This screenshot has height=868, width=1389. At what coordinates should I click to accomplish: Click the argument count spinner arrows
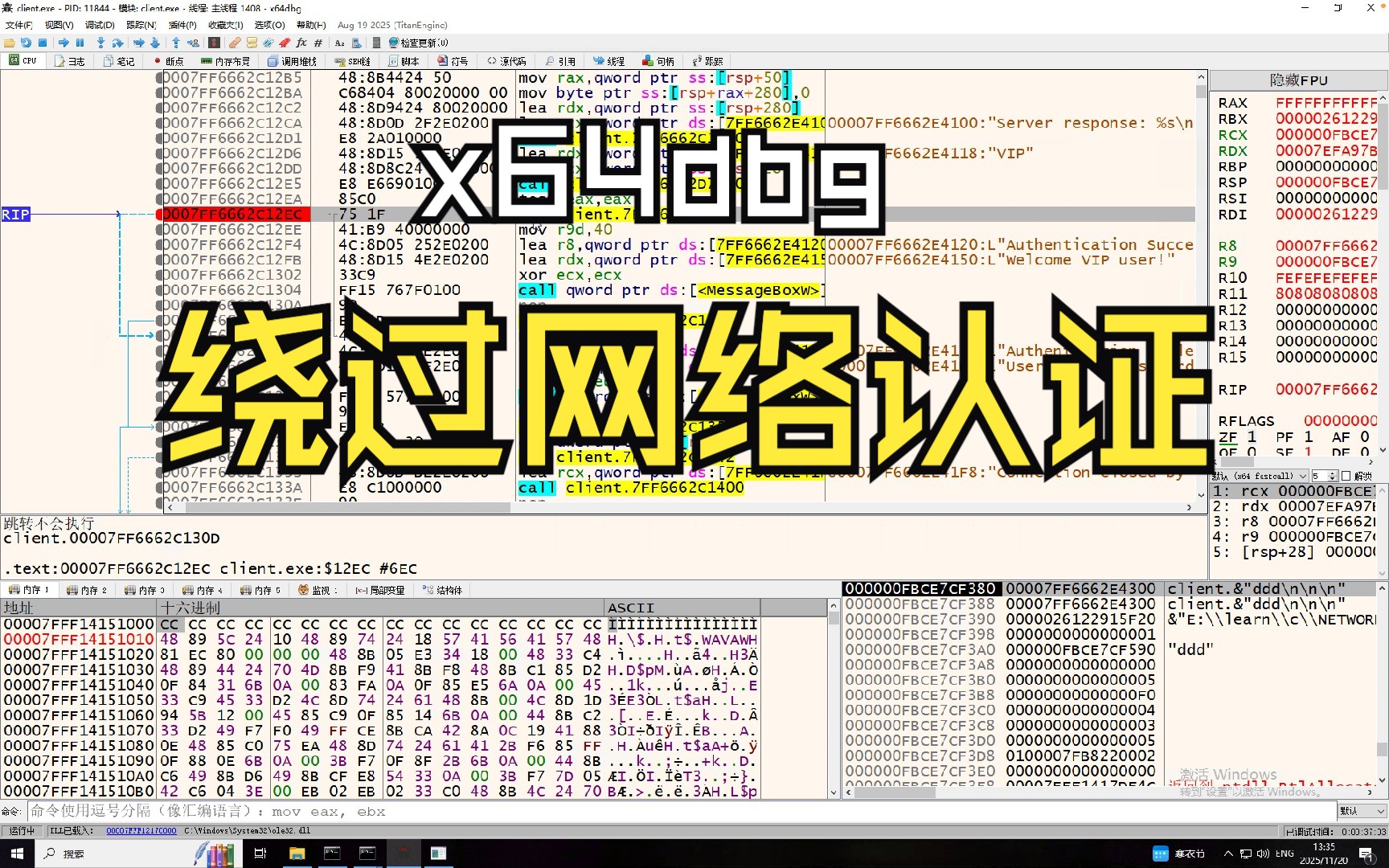pos(1334,476)
